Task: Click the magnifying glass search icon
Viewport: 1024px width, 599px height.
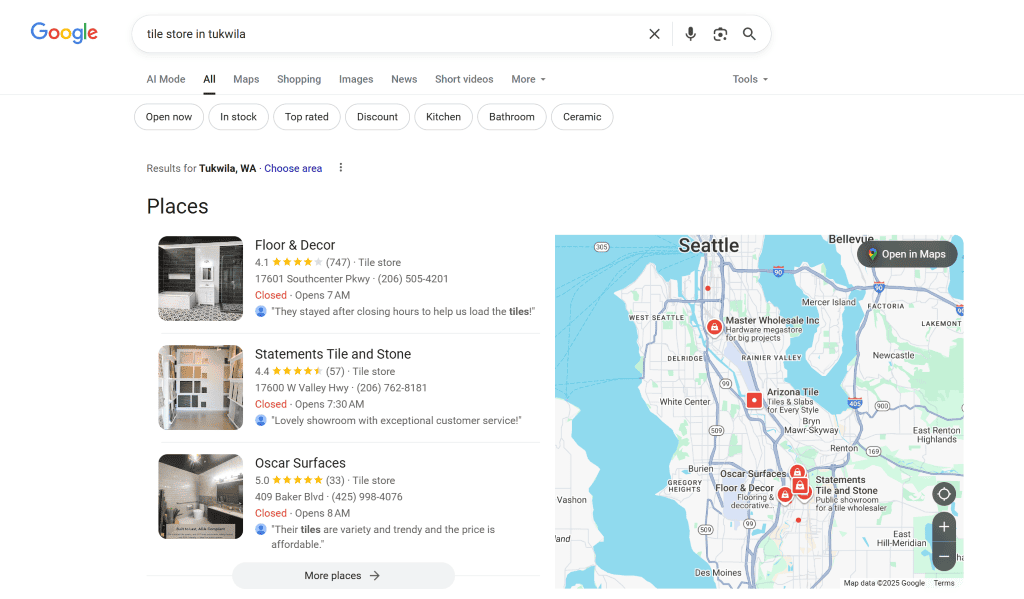Action: pos(749,34)
